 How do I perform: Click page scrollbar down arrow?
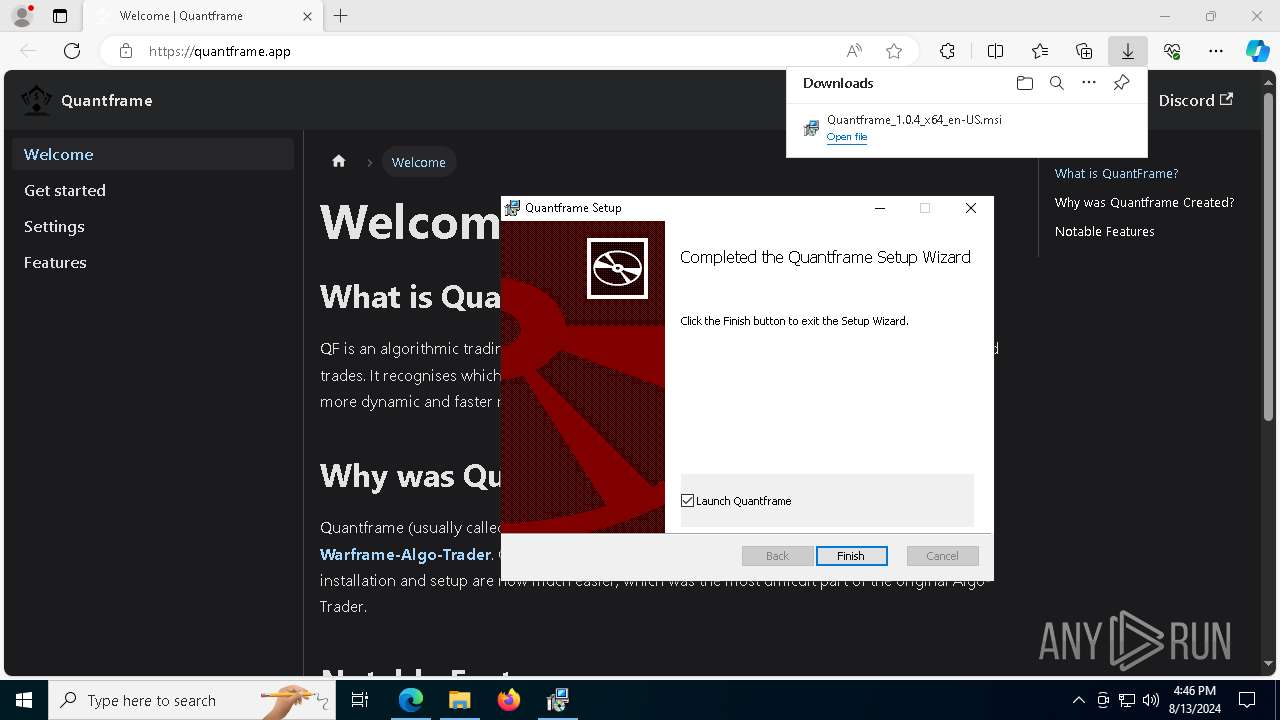coord(1269,663)
